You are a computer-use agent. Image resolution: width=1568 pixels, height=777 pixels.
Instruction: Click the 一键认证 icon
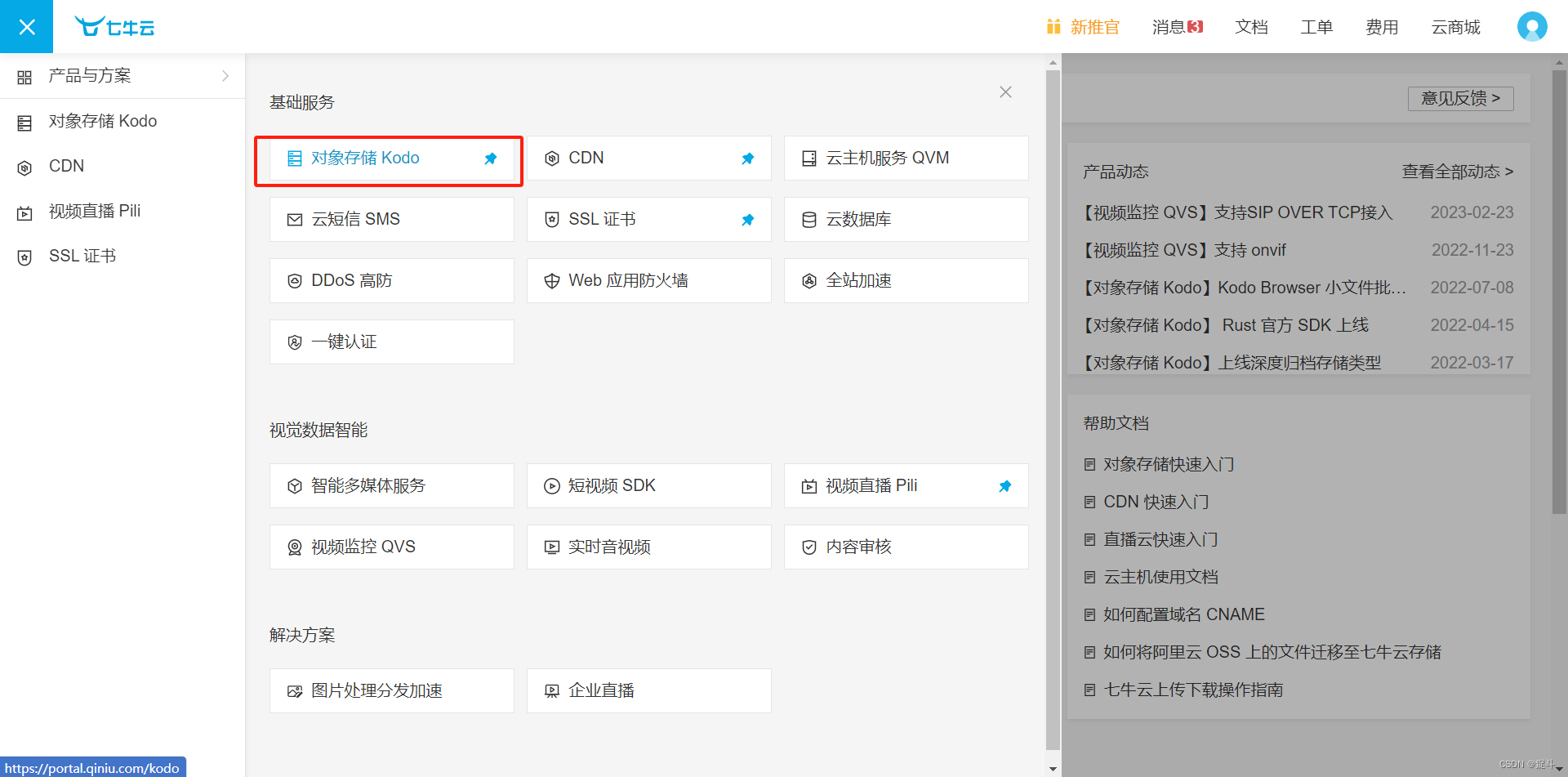pyautogui.click(x=295, y=342)
